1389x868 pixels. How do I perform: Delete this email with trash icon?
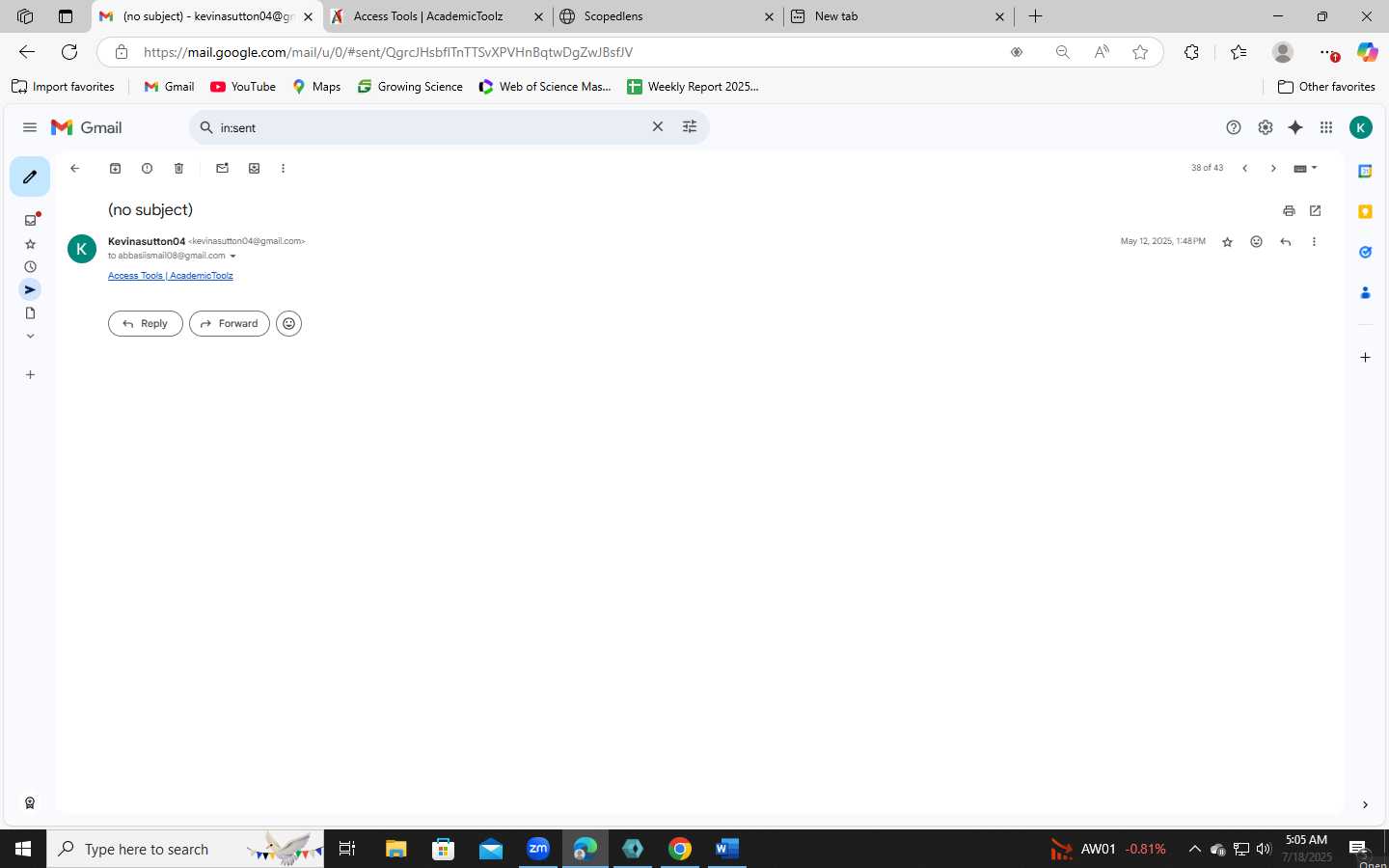(178, 168)
